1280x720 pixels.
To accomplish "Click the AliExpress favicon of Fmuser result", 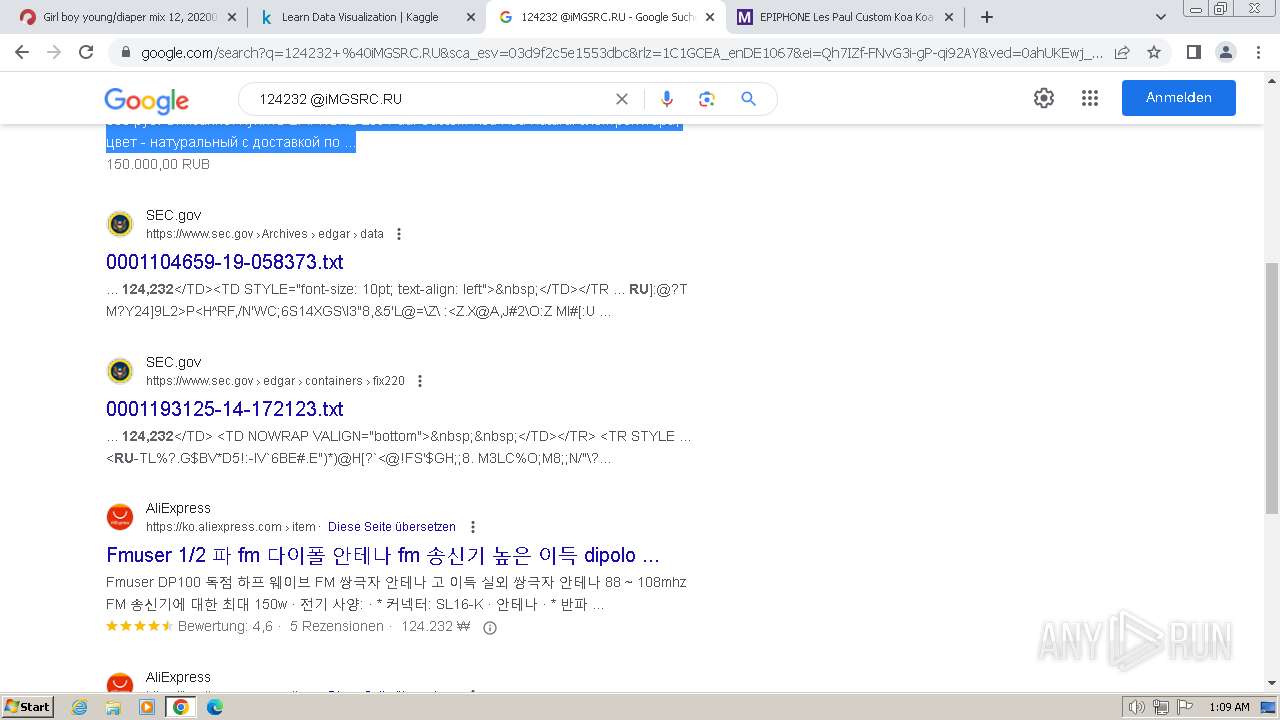I will (120, 517).
